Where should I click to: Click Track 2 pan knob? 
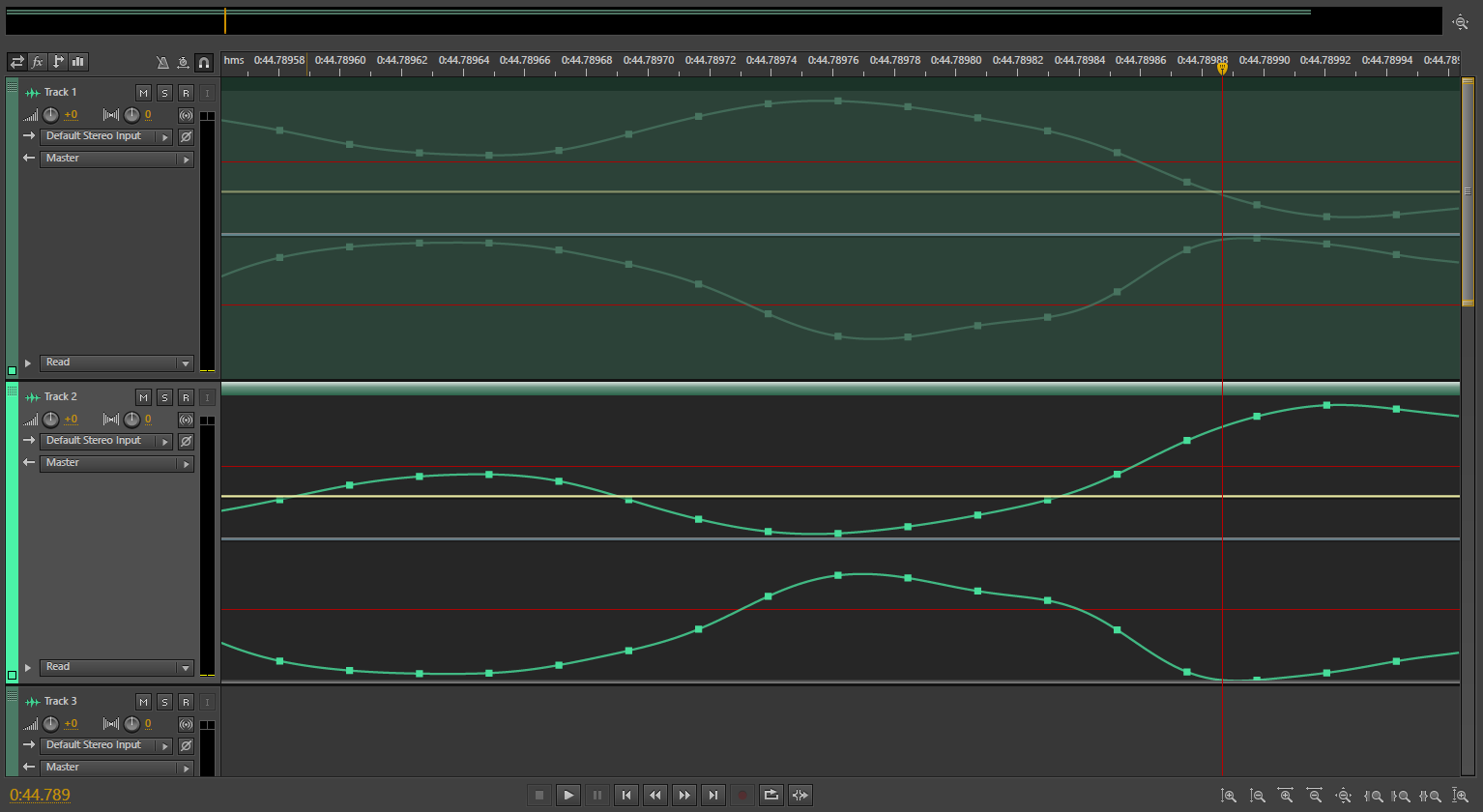(131, 420)
